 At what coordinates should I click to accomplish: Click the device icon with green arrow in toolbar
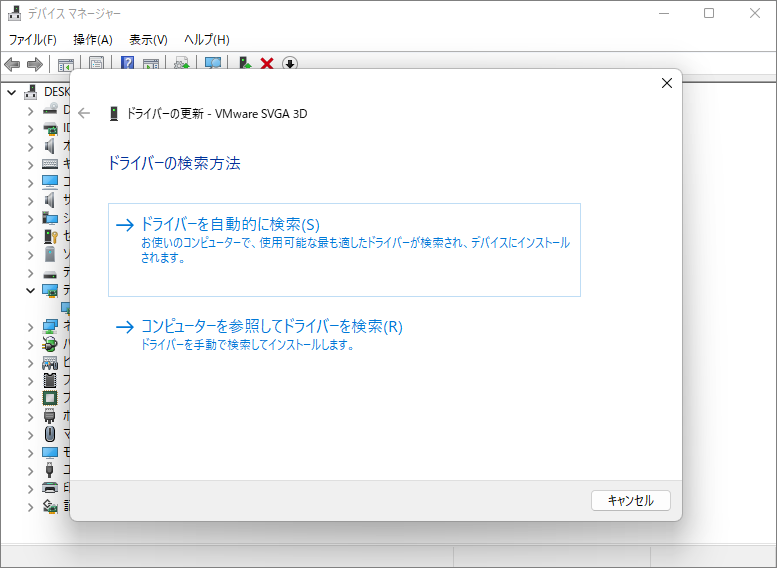(x=245, y=64)
